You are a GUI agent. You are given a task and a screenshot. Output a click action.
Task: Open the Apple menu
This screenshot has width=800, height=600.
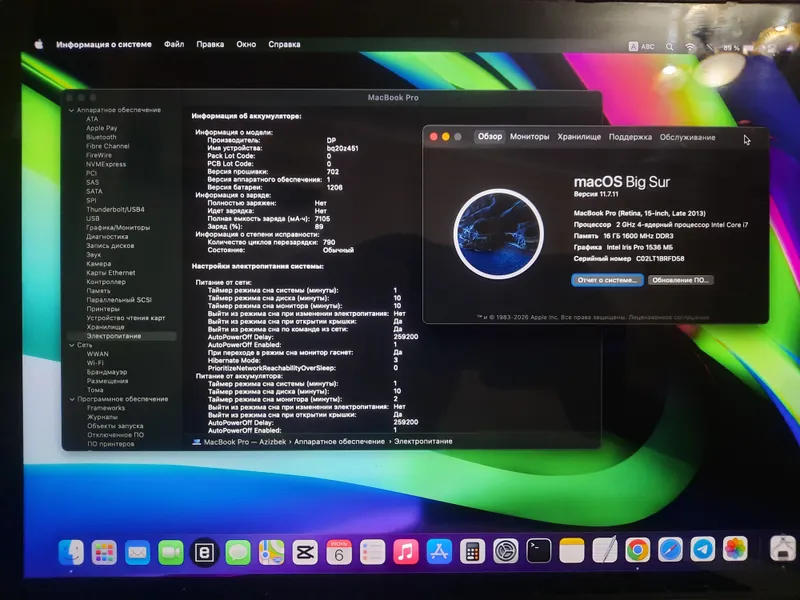pos(39,44)
